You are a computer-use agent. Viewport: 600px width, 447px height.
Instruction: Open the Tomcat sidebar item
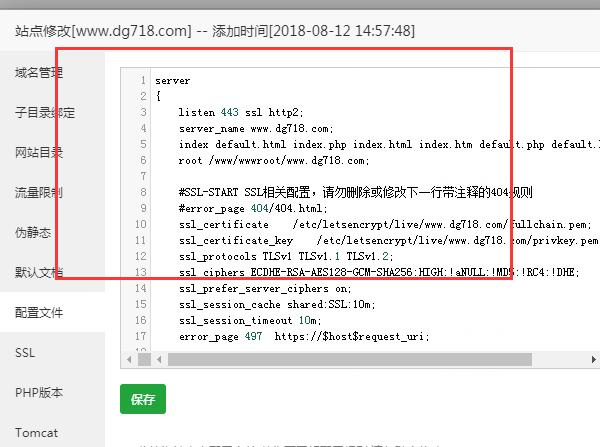37,433
